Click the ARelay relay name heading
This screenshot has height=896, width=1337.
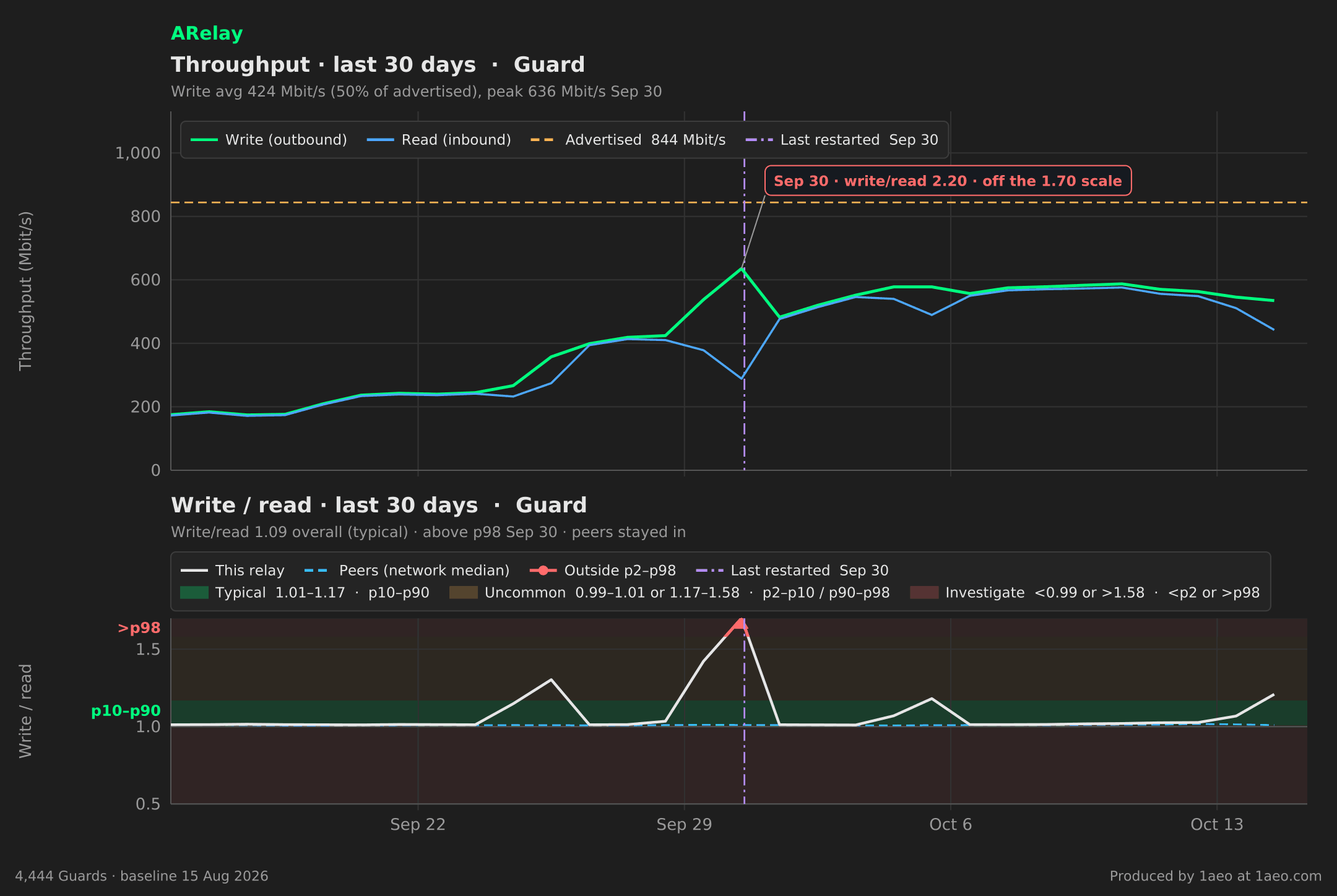207,33
